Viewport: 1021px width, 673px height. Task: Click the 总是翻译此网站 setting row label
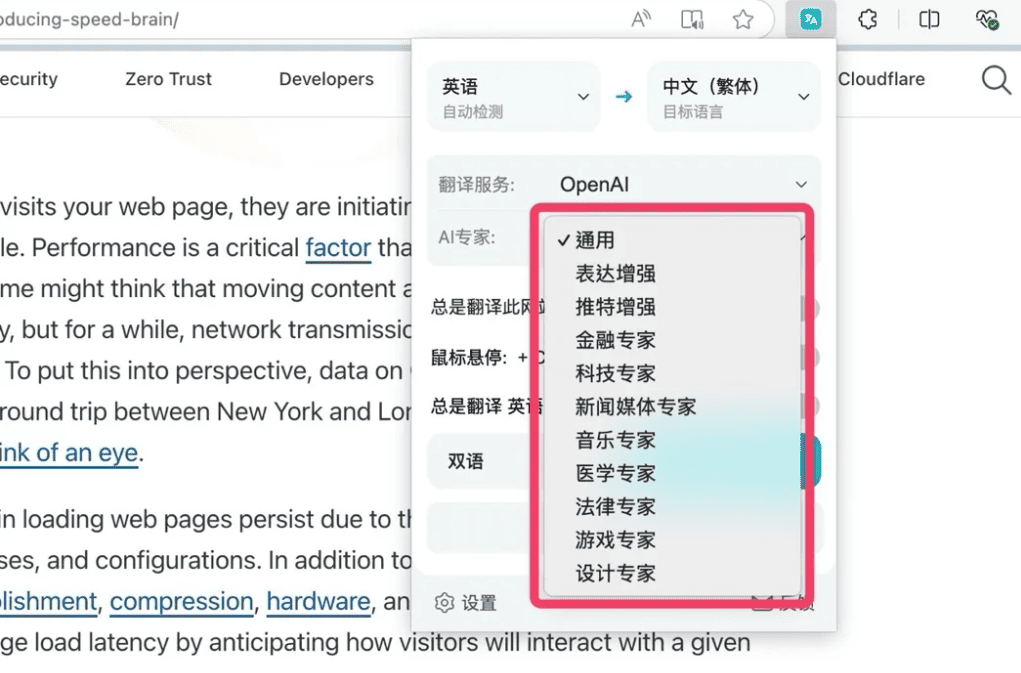488,307
